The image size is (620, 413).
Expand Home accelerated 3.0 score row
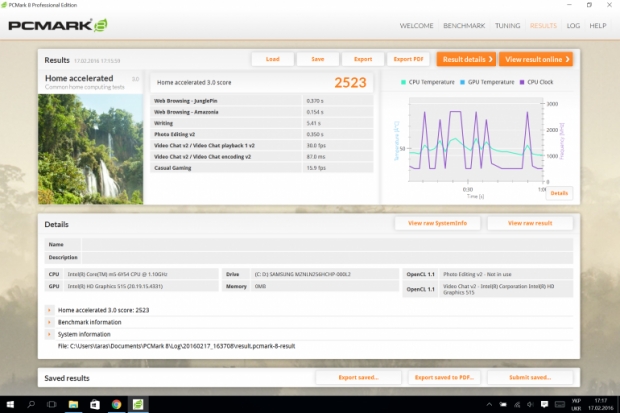(49, 310)
